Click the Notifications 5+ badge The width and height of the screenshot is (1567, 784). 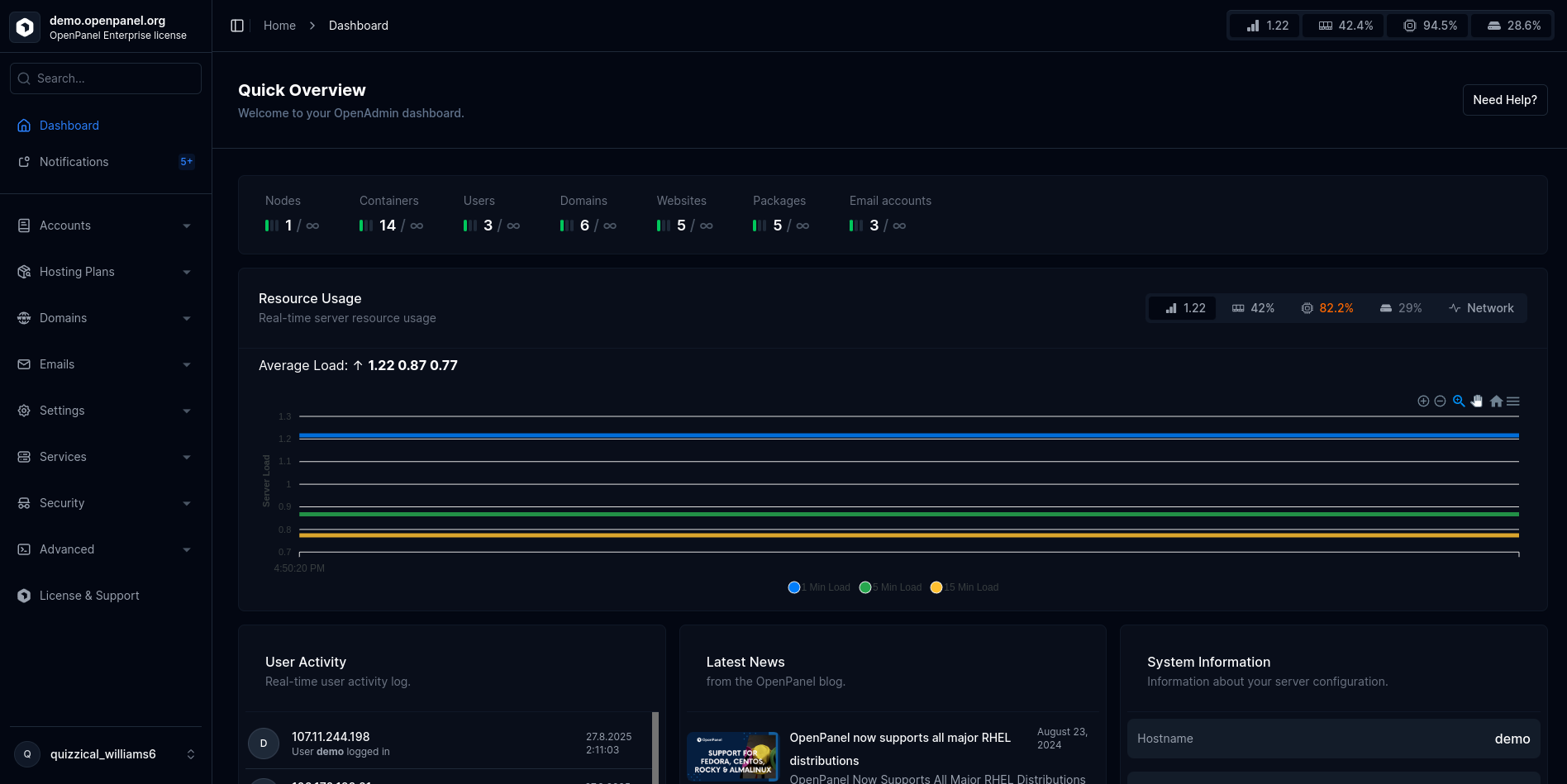point(187,162)
